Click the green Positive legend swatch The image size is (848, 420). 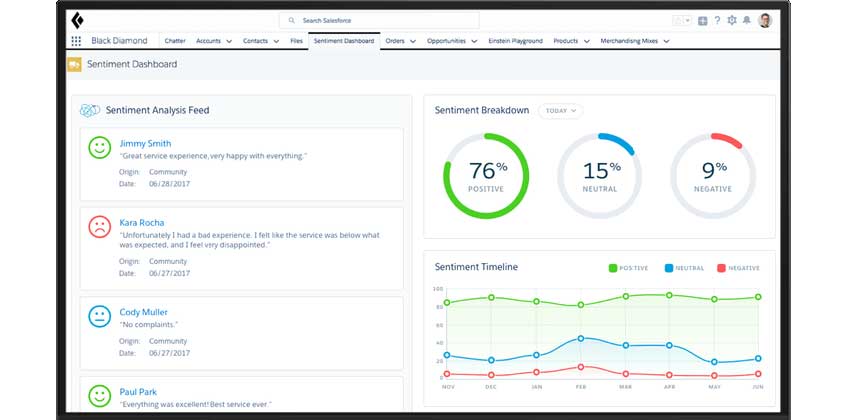pos(613,268)
